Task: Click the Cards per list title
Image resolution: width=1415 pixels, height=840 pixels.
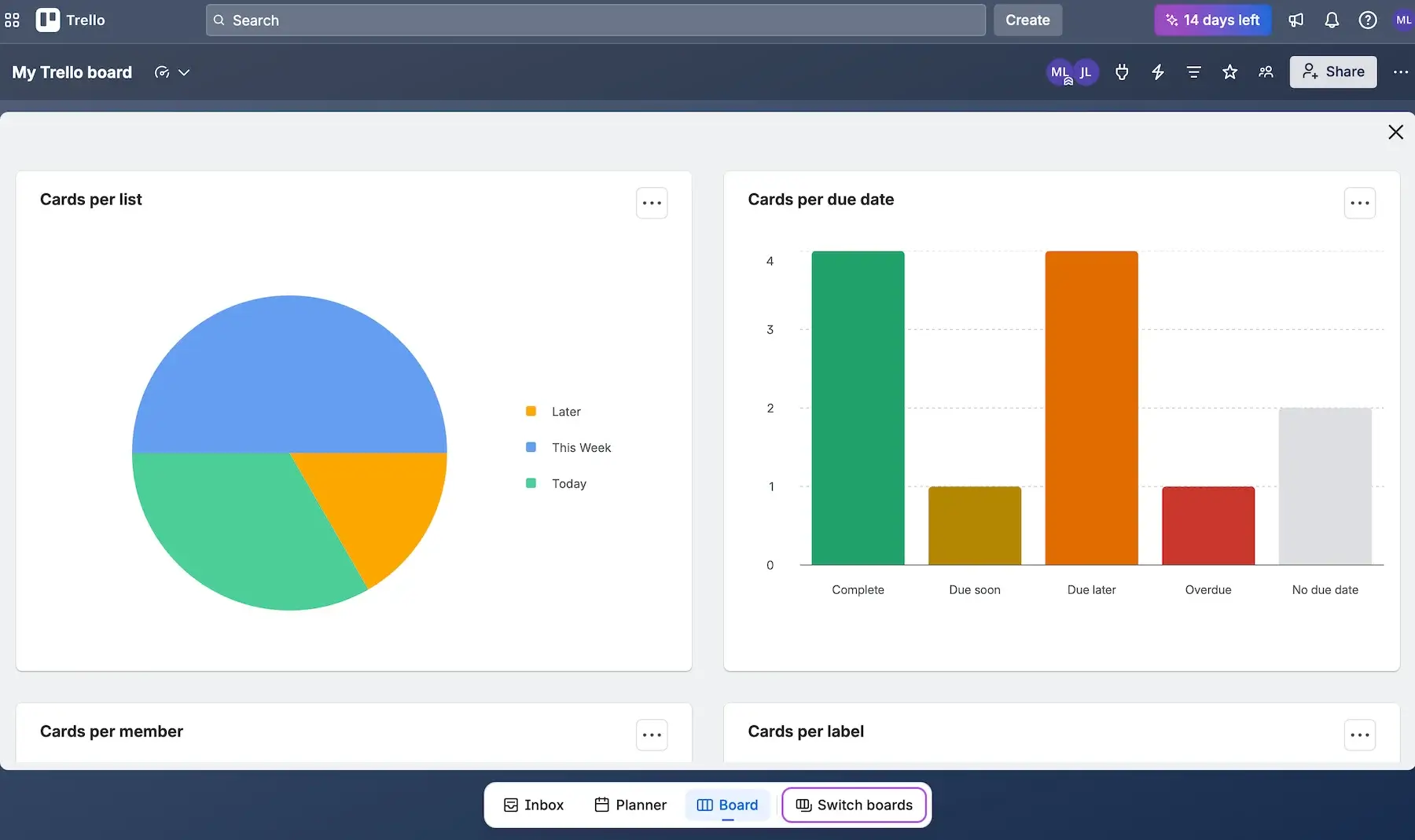Action: [91, 200]
